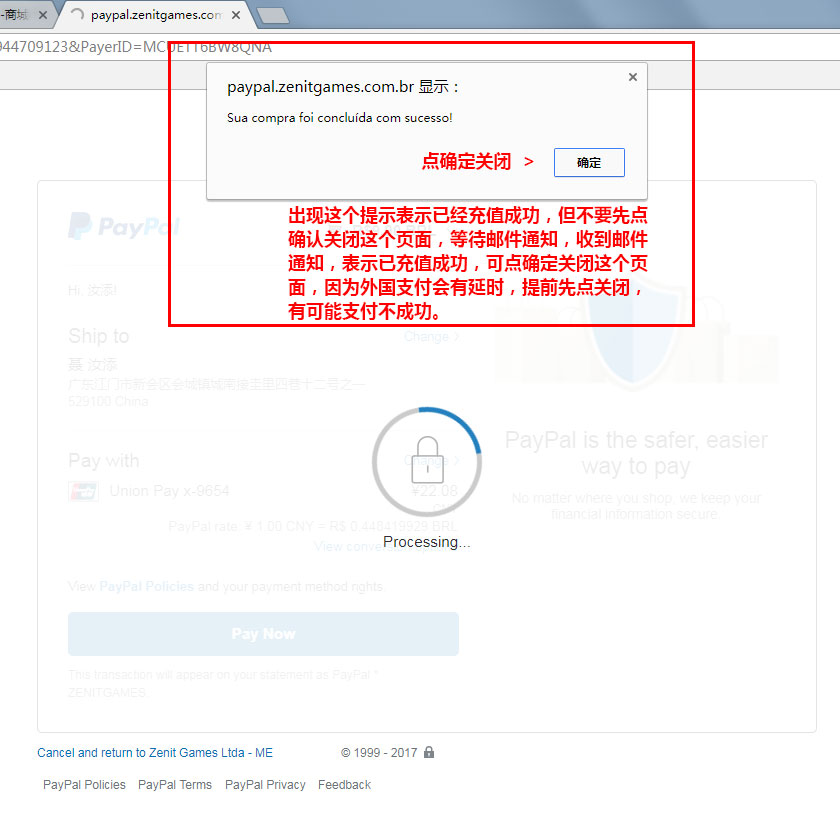Click the PayPal logo on the page
Screen dimensions: 840x827
pos(124,226)
